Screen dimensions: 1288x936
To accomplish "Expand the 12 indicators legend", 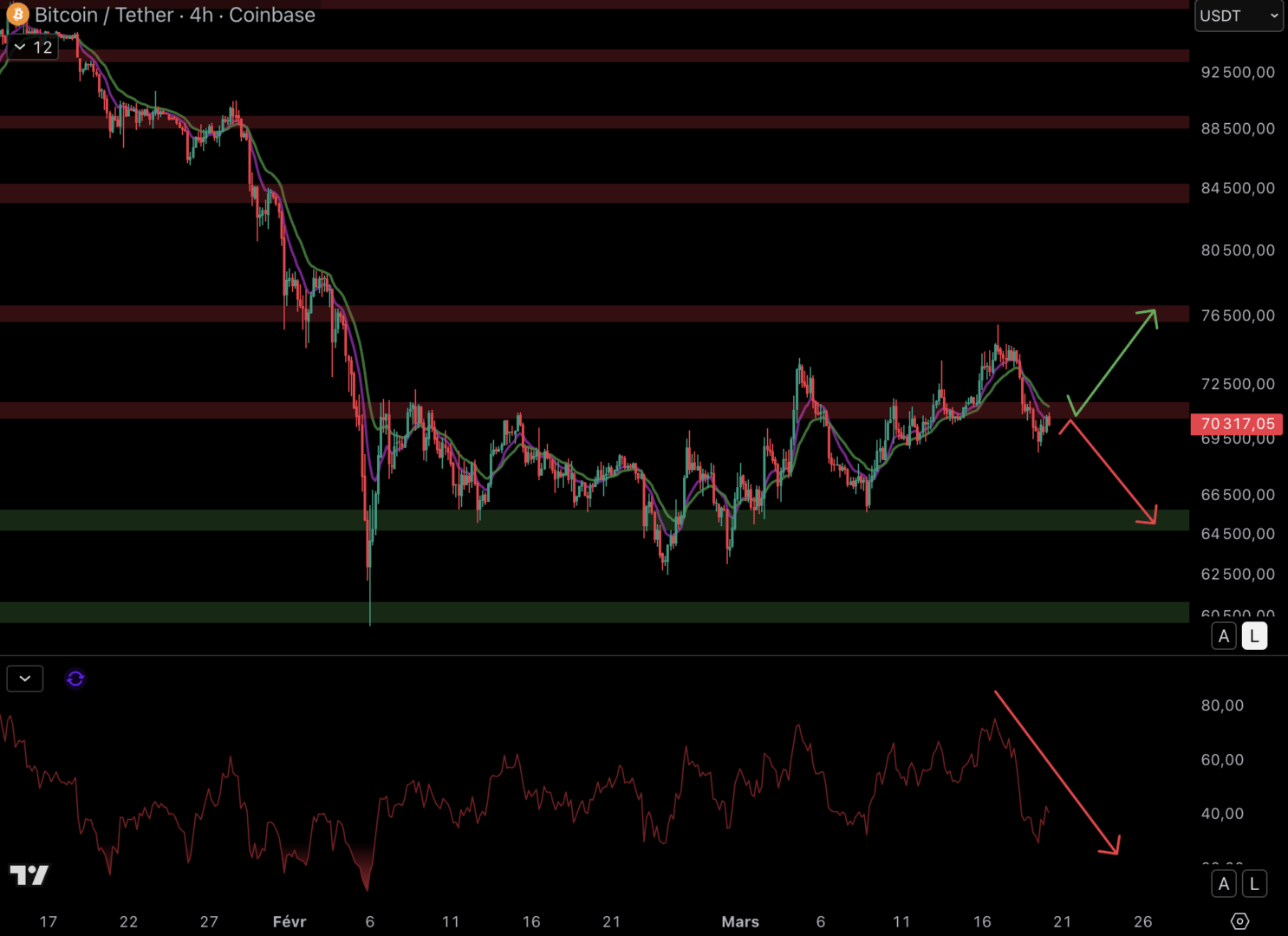I will pos(34,48).
